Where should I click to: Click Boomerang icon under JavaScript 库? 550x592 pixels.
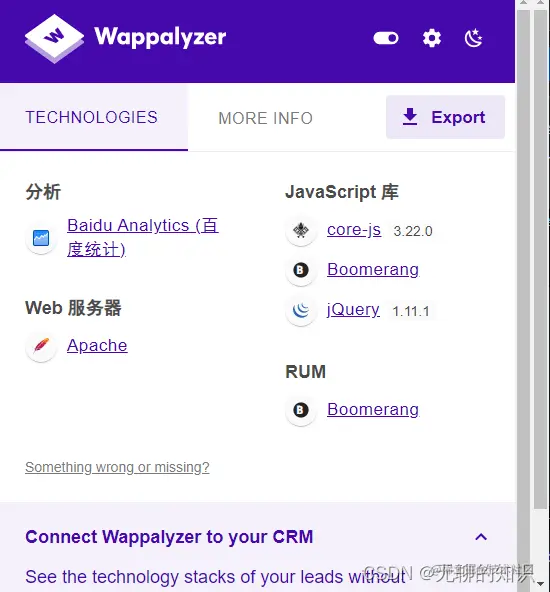click(301, 270)
